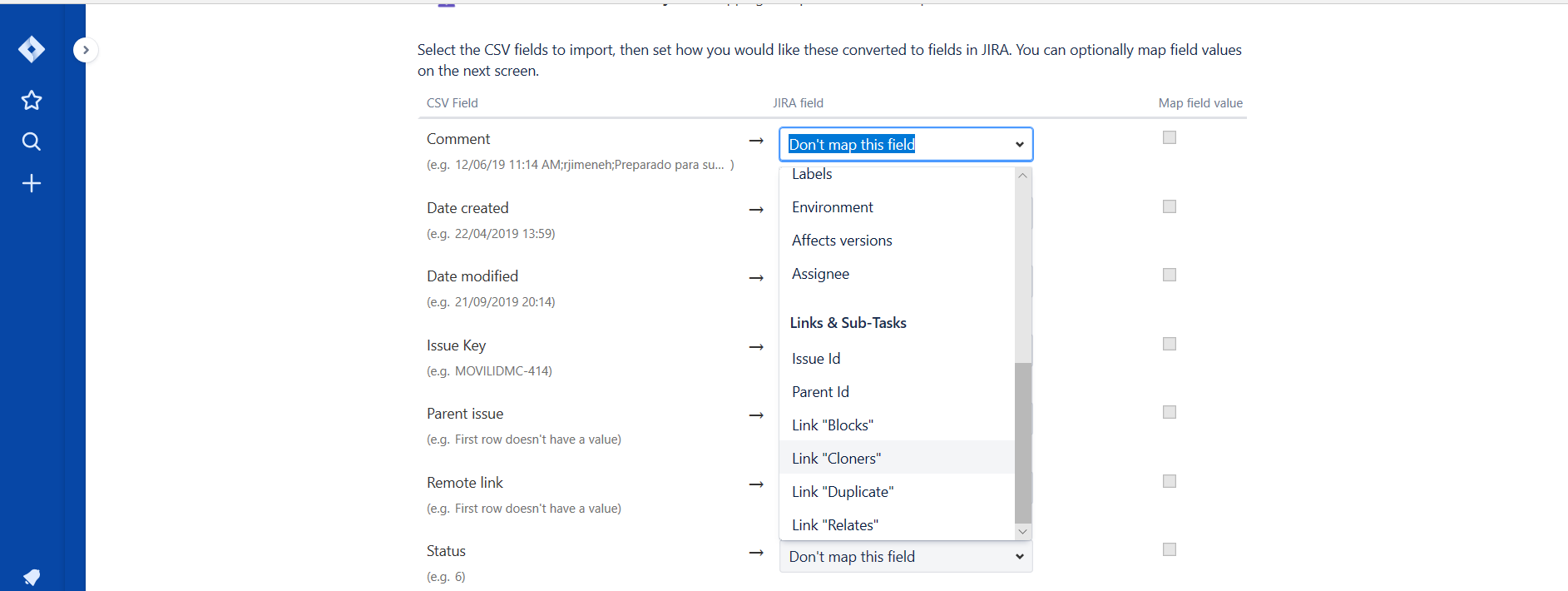Open the Jira home logo

[32, 50]
